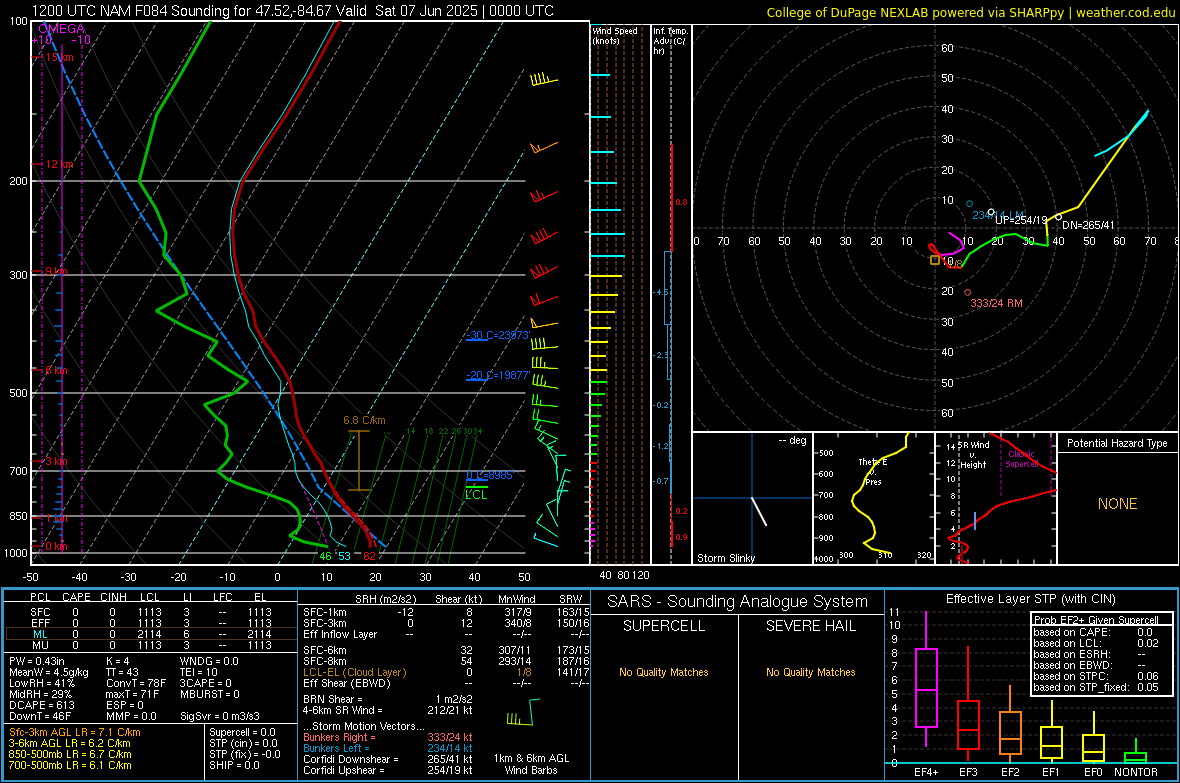Click the red Bunkers right-mover circle on hodograph
The image size is (1180, 783).
pos(968,293)
